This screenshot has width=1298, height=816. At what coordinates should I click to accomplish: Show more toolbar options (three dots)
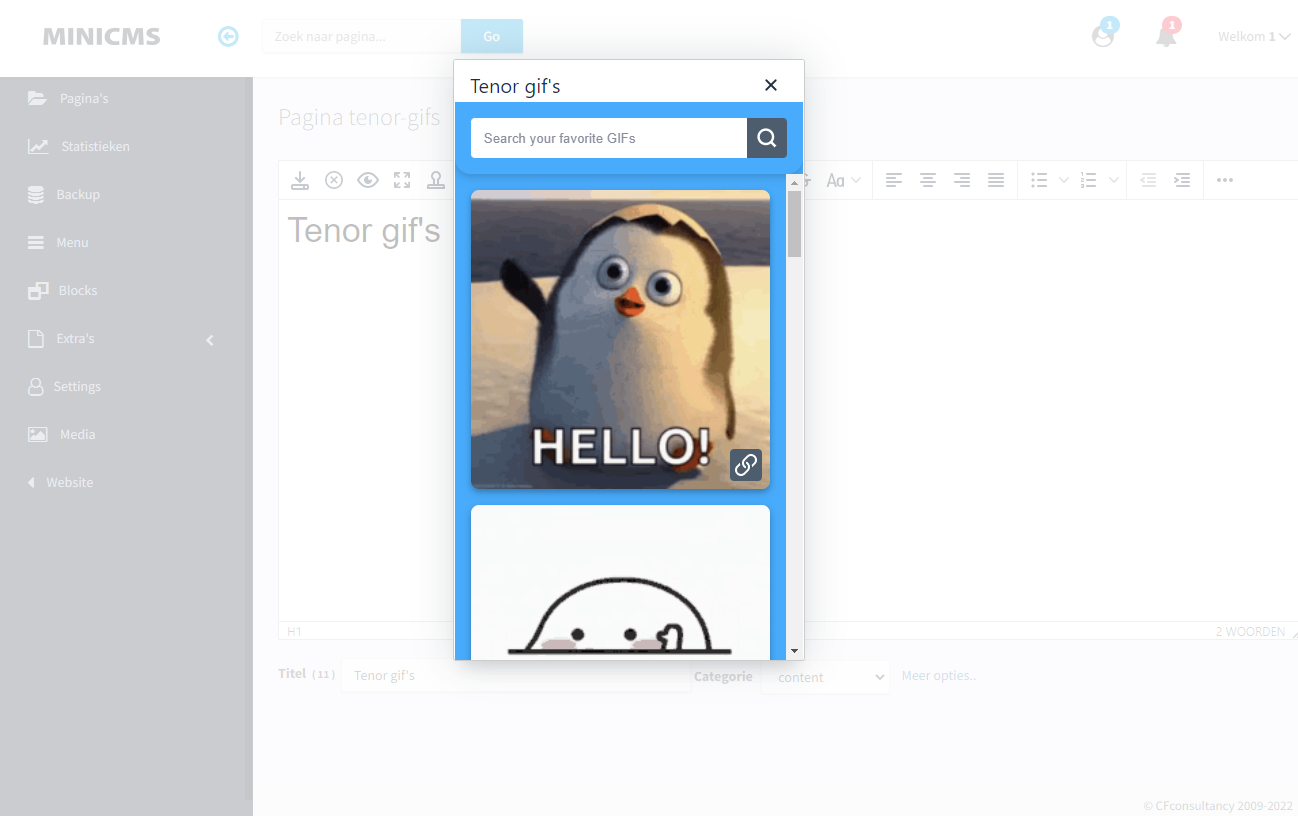[1225, 180]
